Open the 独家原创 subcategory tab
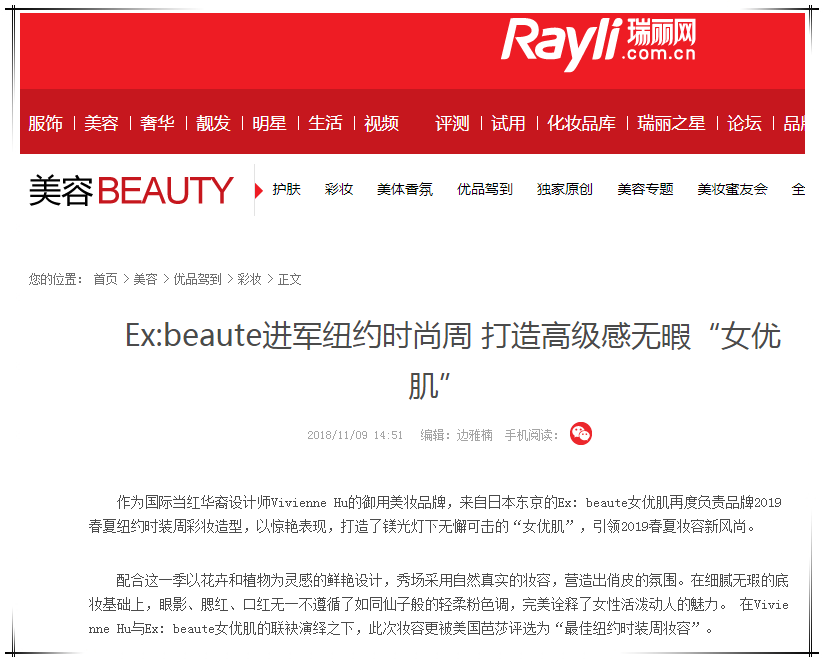Viewport: 824px width, 662px height. tap(564, 189)
